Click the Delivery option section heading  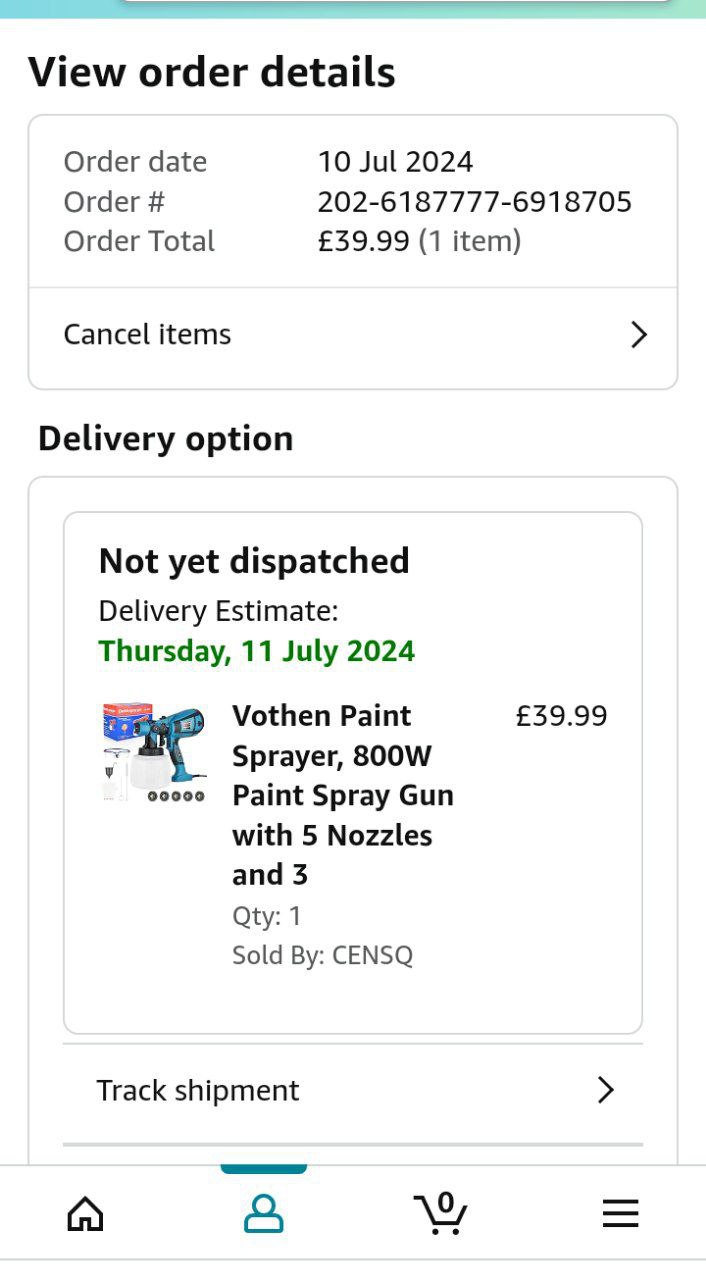pyautogui.click(x=166, y=439)
